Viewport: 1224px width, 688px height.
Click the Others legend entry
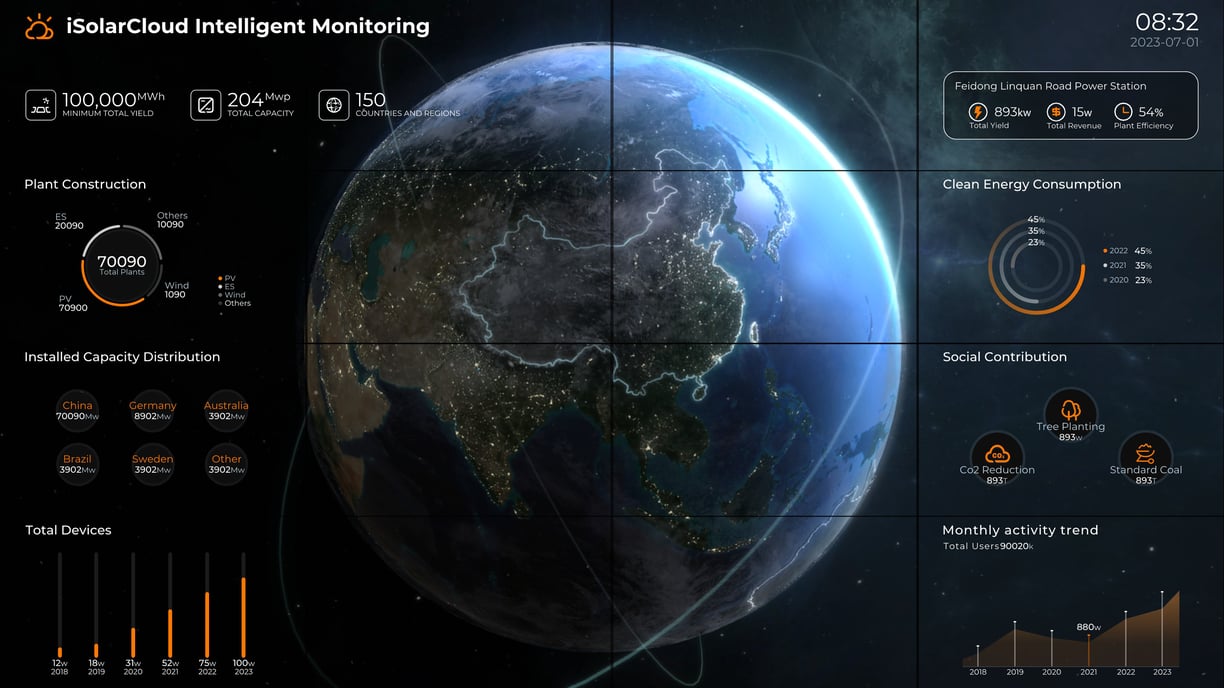(235, 303)
